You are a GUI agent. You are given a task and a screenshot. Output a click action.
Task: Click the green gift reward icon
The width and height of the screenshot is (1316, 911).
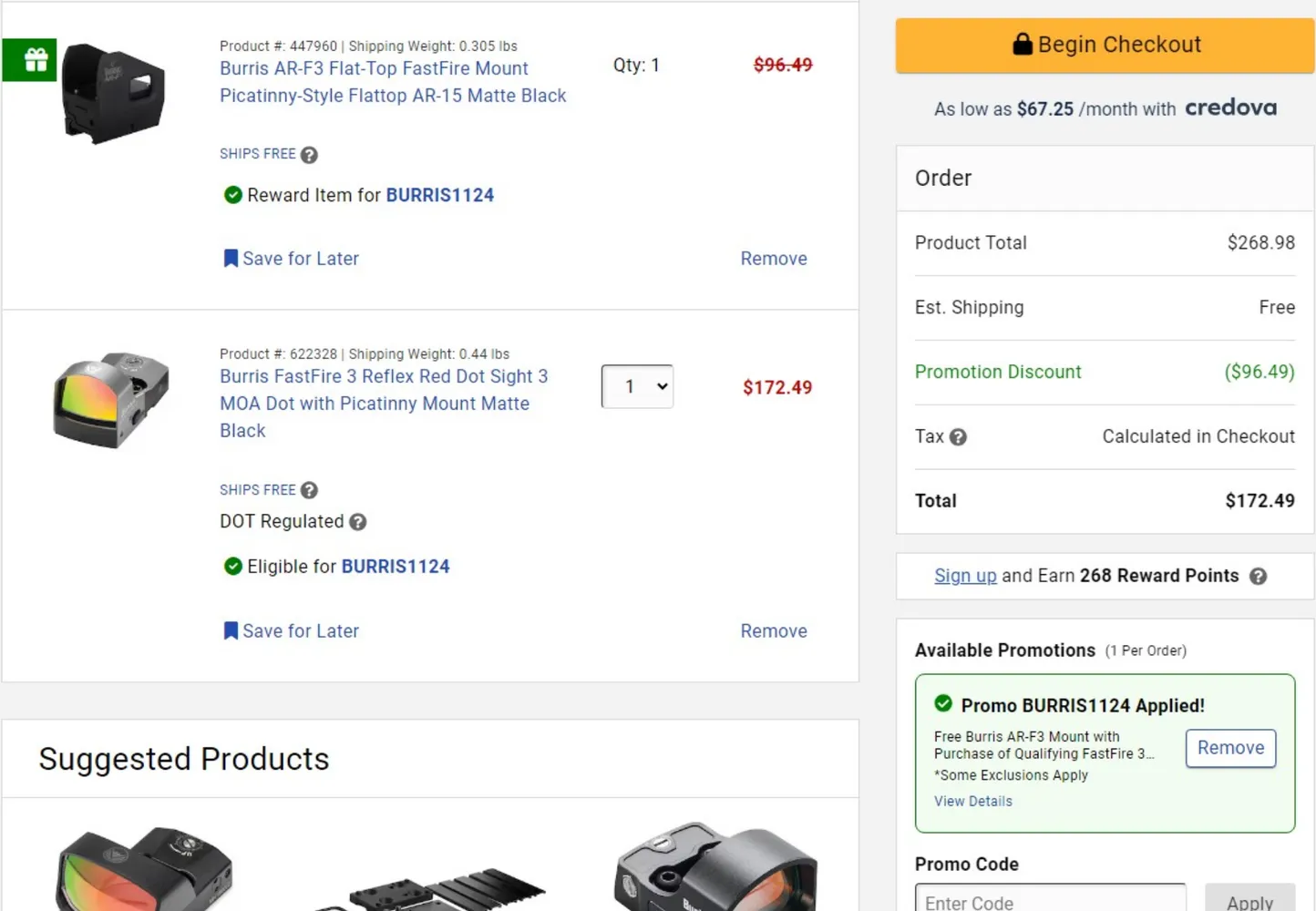tap(30, 60)
